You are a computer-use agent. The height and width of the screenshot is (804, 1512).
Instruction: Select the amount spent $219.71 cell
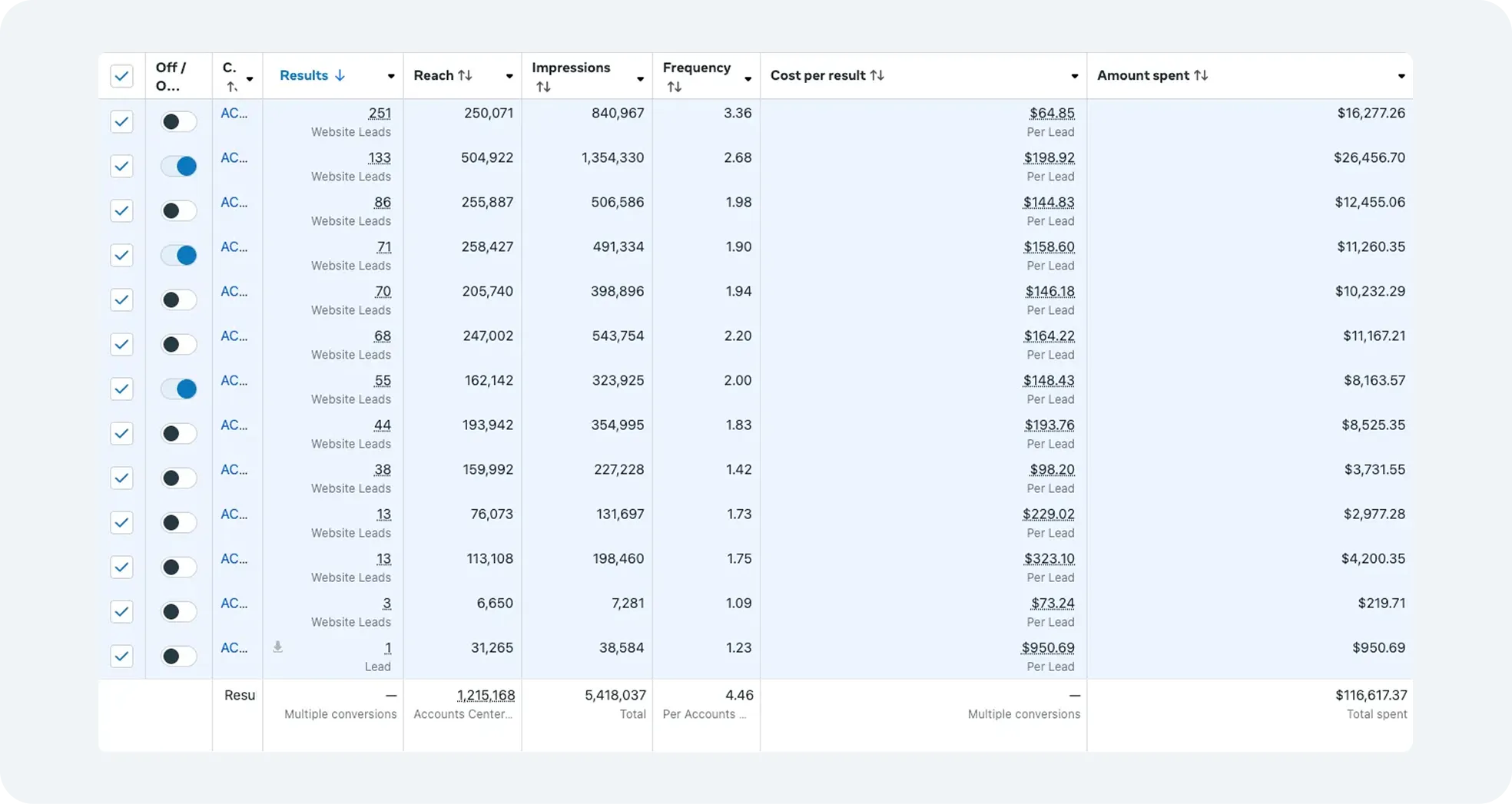[x=1381, y=603]
